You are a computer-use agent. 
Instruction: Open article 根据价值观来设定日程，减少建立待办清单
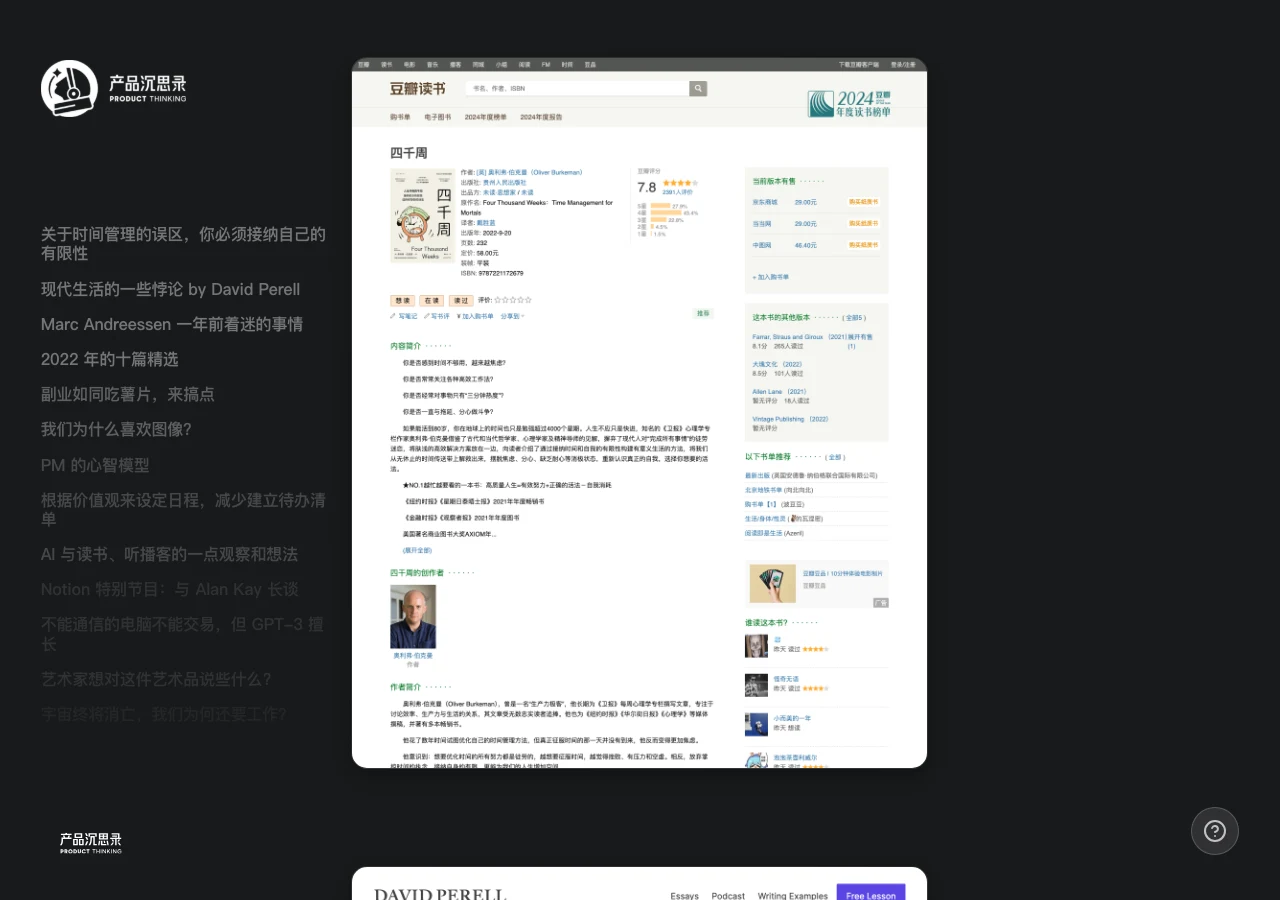[x=184, y=509]
